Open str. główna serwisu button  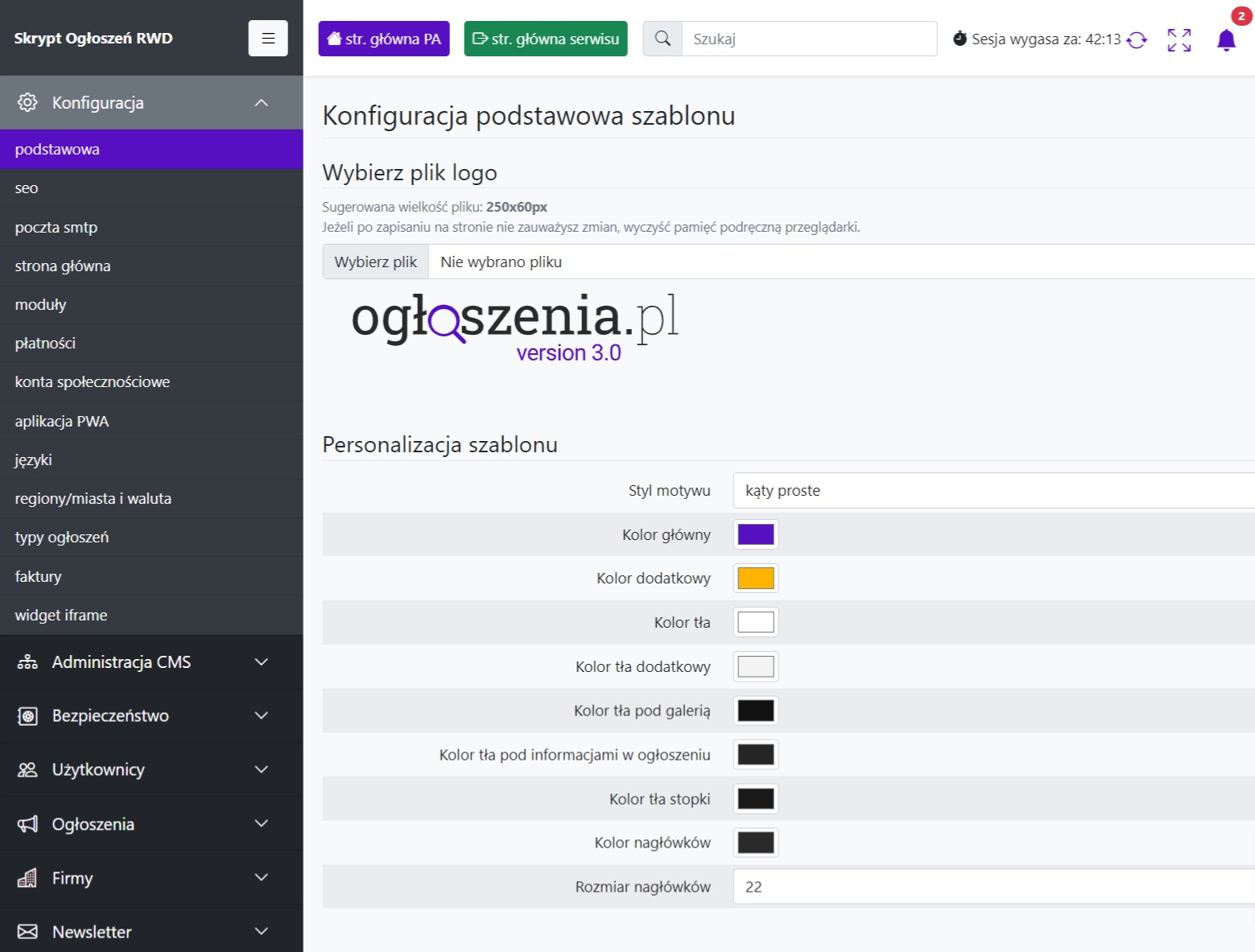(x=545, y=39)
